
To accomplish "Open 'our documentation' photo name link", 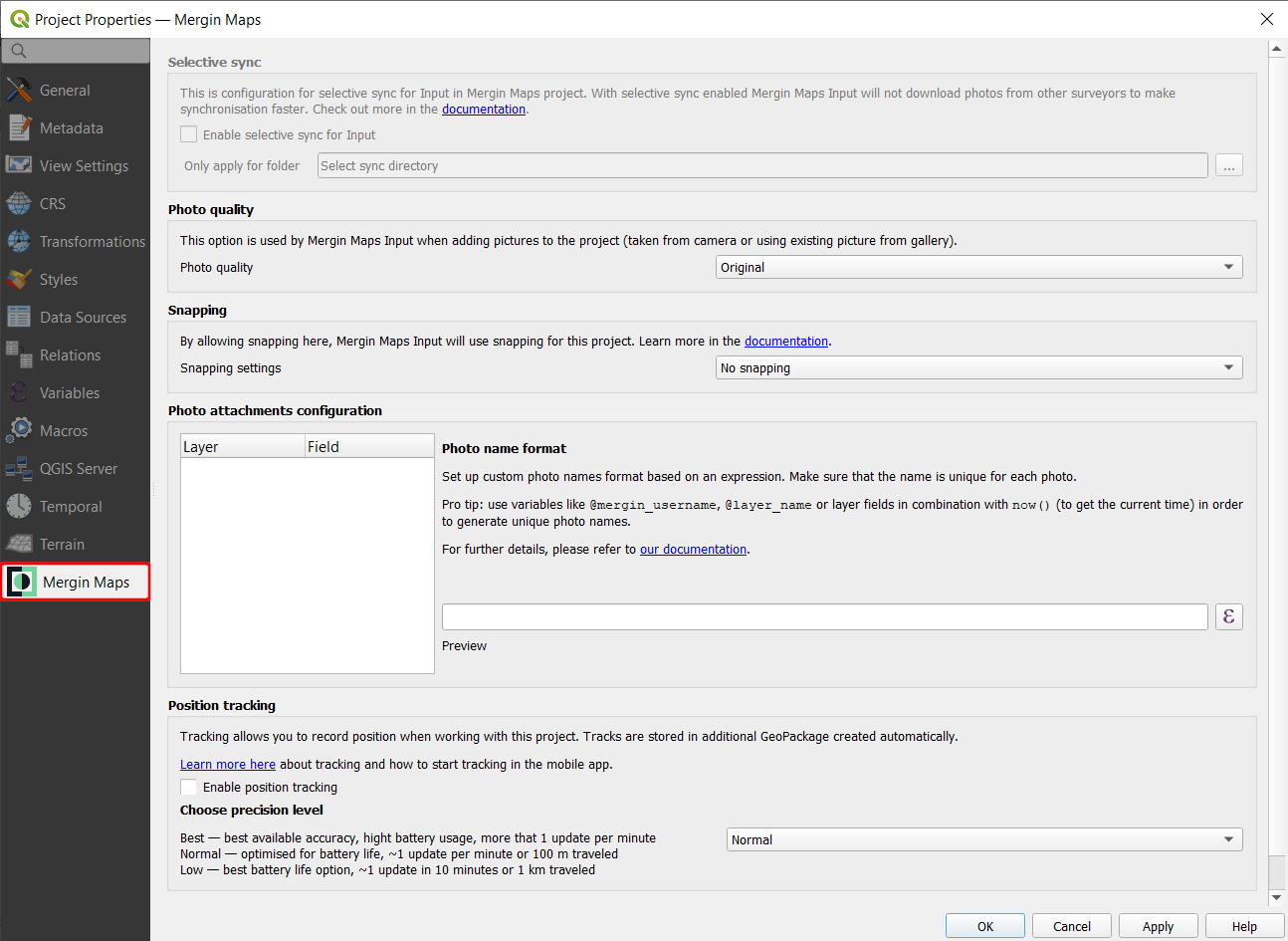I will coord(693,549).
